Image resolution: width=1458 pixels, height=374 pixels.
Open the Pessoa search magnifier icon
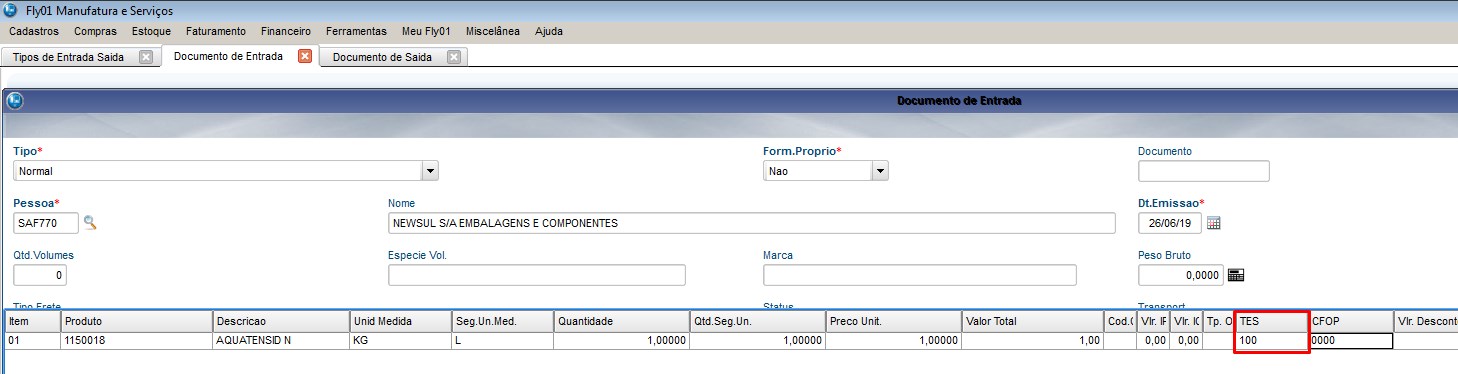pyautogui.click(x=90, y=223)
